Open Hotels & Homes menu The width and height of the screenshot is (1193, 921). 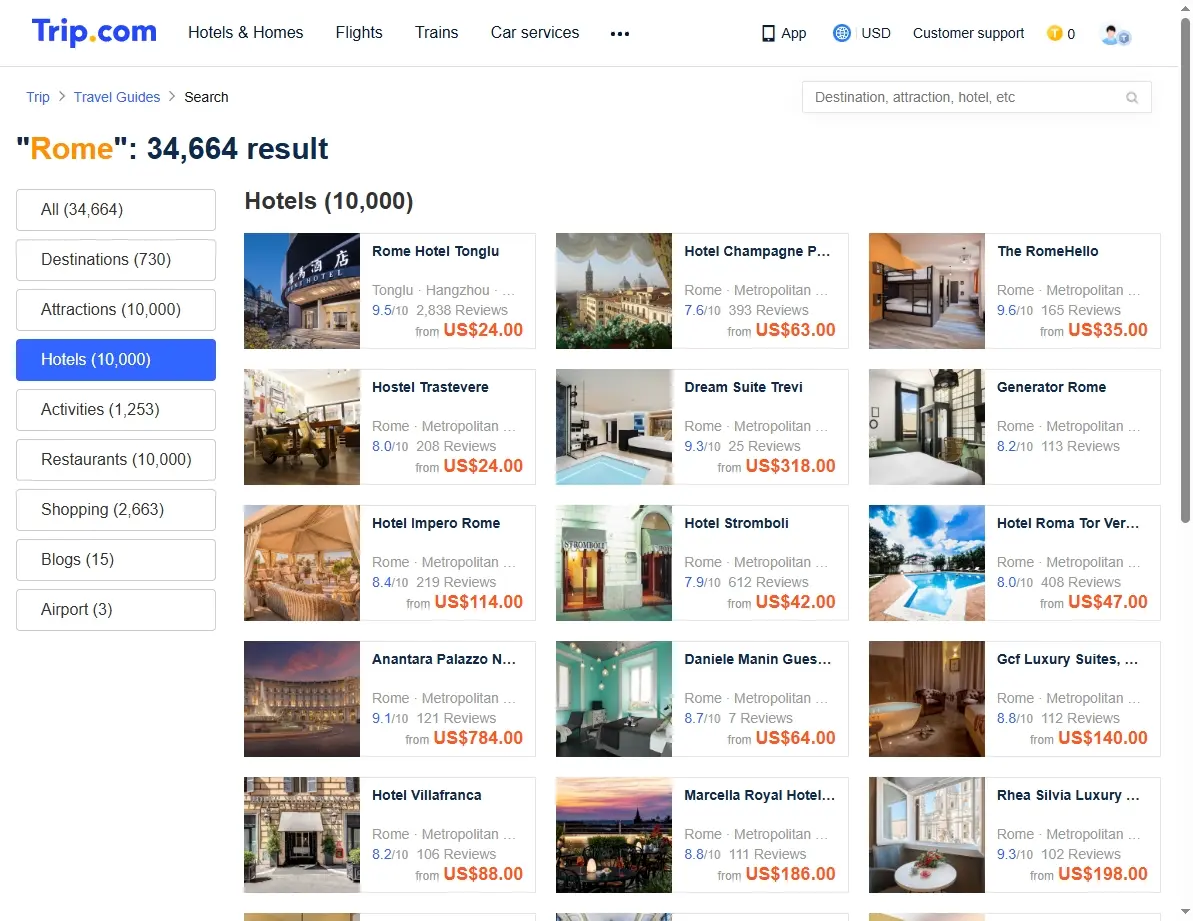246,33
